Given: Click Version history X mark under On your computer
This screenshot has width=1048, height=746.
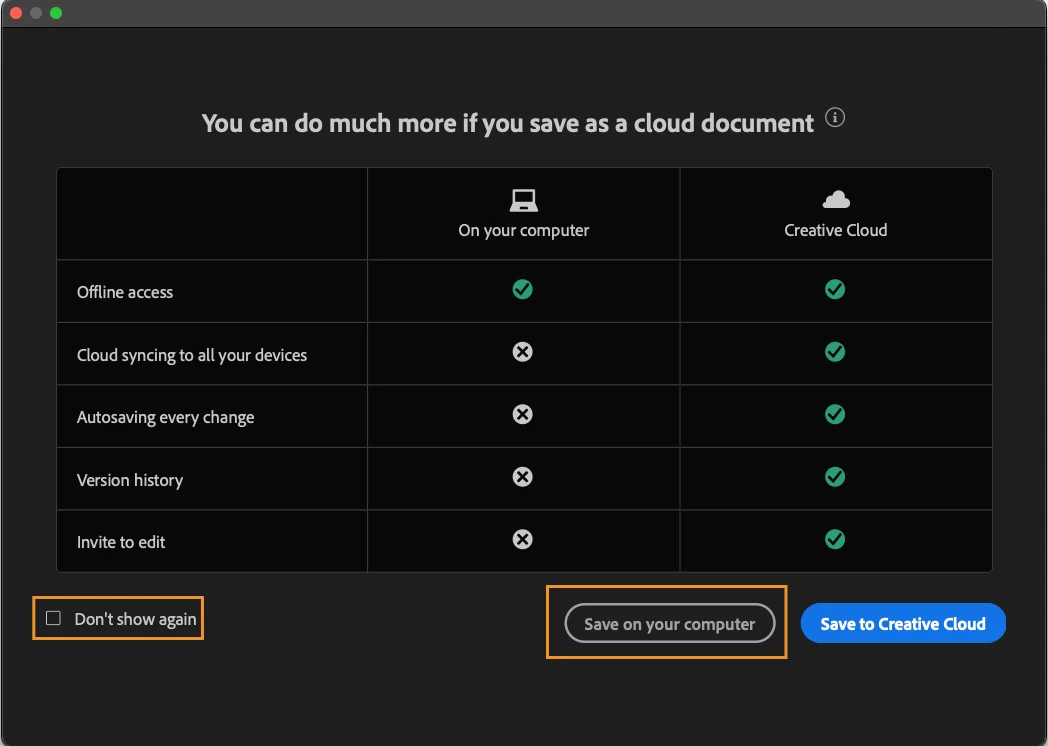Looking at the screenshot, I should click(523, 477).
